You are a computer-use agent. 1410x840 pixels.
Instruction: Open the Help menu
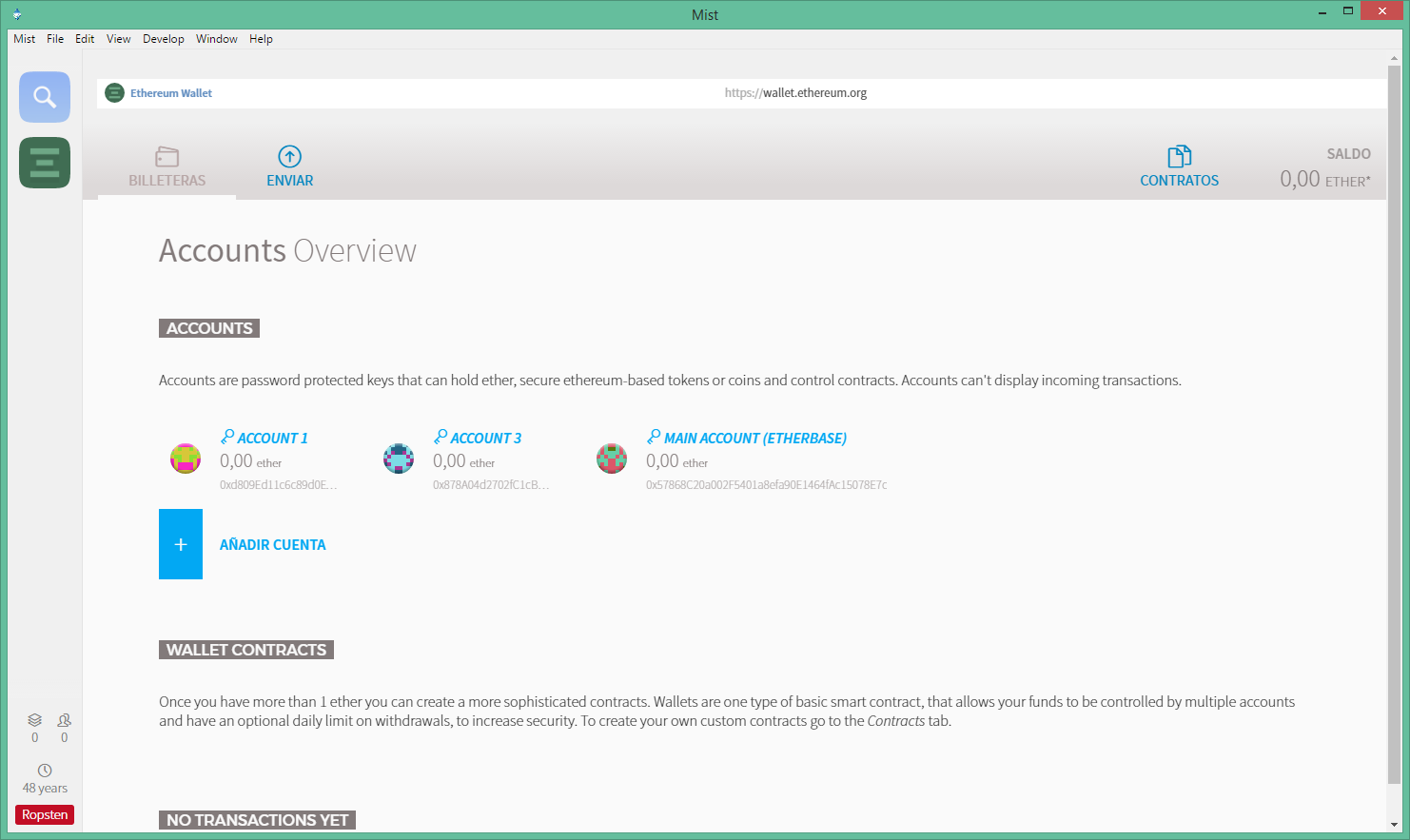pos(261,39)
